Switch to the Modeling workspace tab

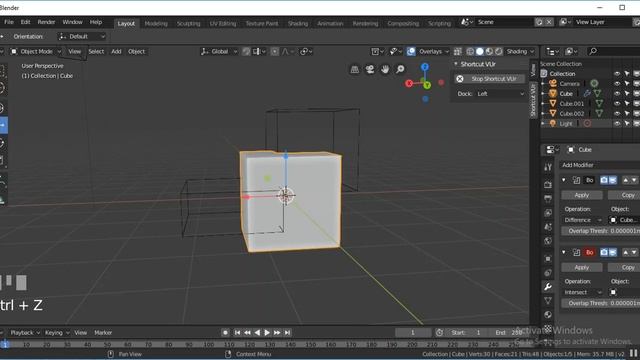156,23
